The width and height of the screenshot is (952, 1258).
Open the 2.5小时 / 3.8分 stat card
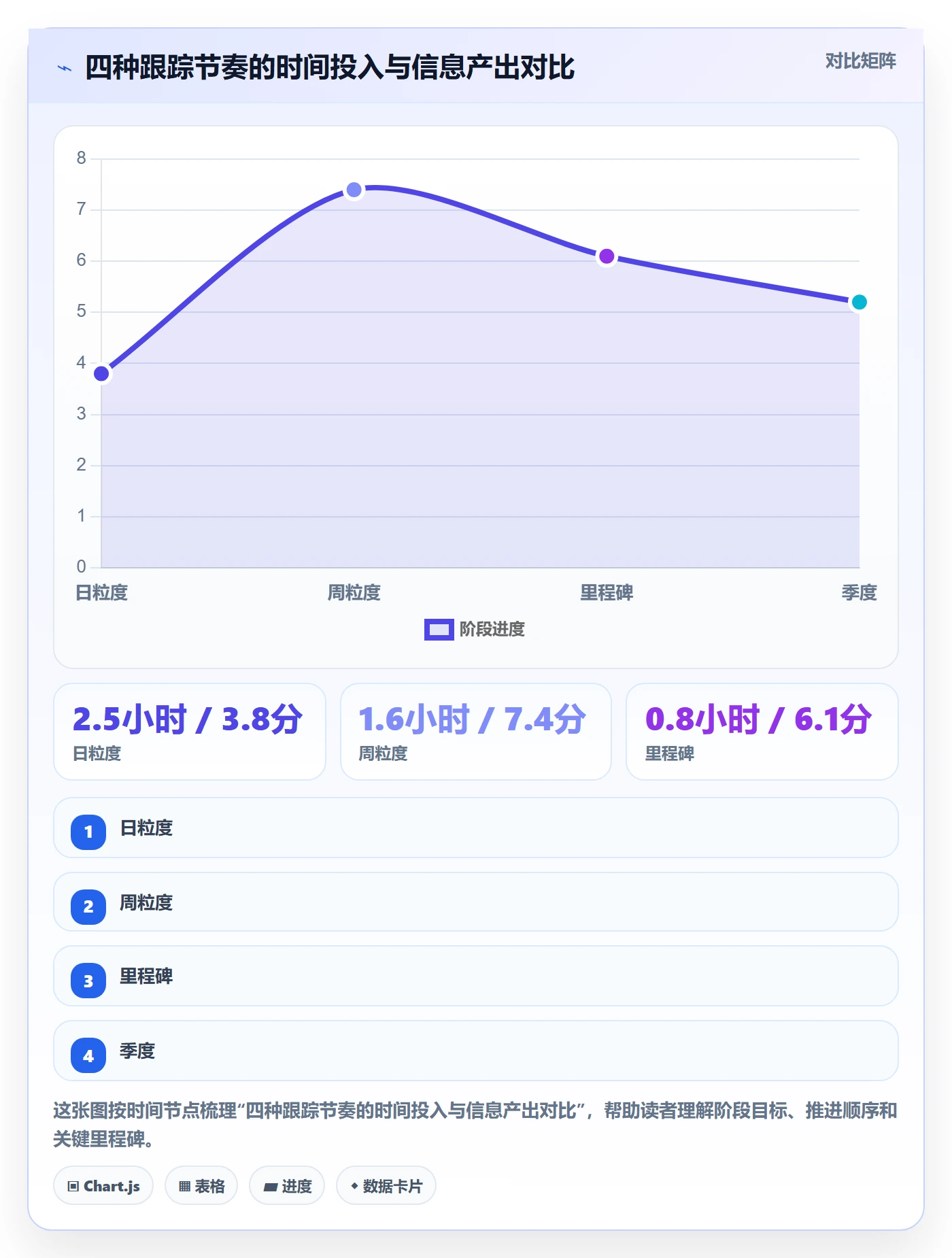[190, 732]
